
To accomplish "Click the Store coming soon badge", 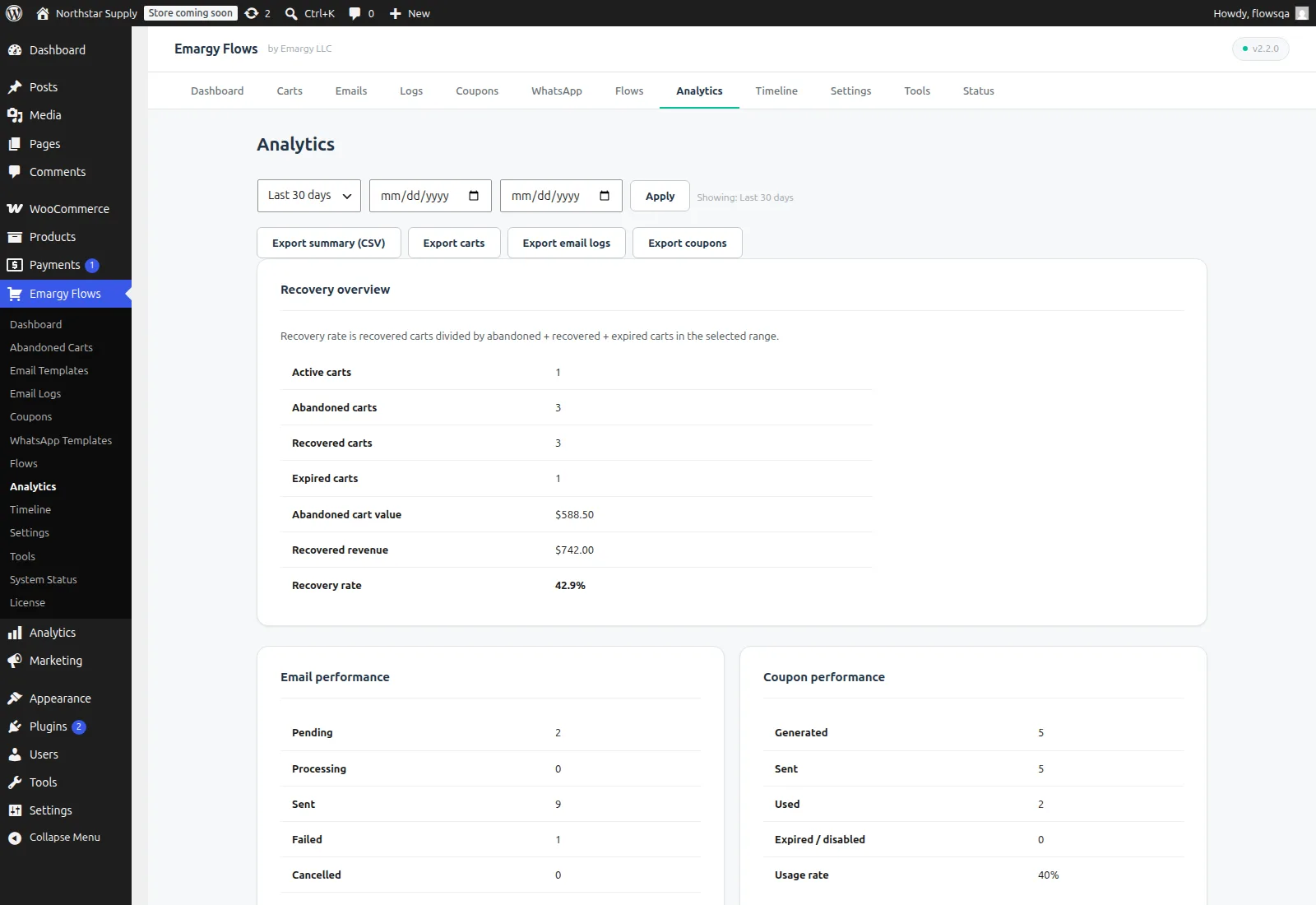I will pyautogui.click(x=191, y=13).
